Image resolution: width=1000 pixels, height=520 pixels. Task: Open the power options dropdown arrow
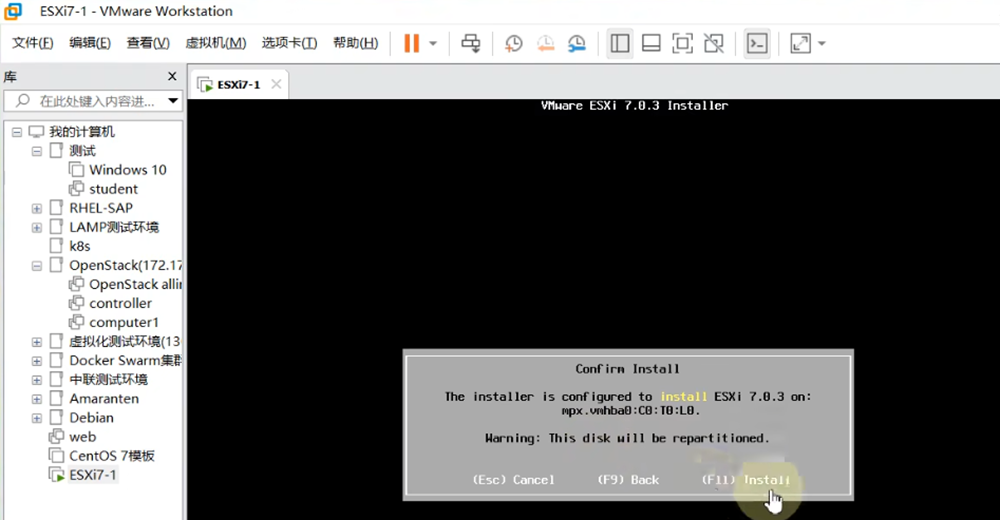(433, 43)
